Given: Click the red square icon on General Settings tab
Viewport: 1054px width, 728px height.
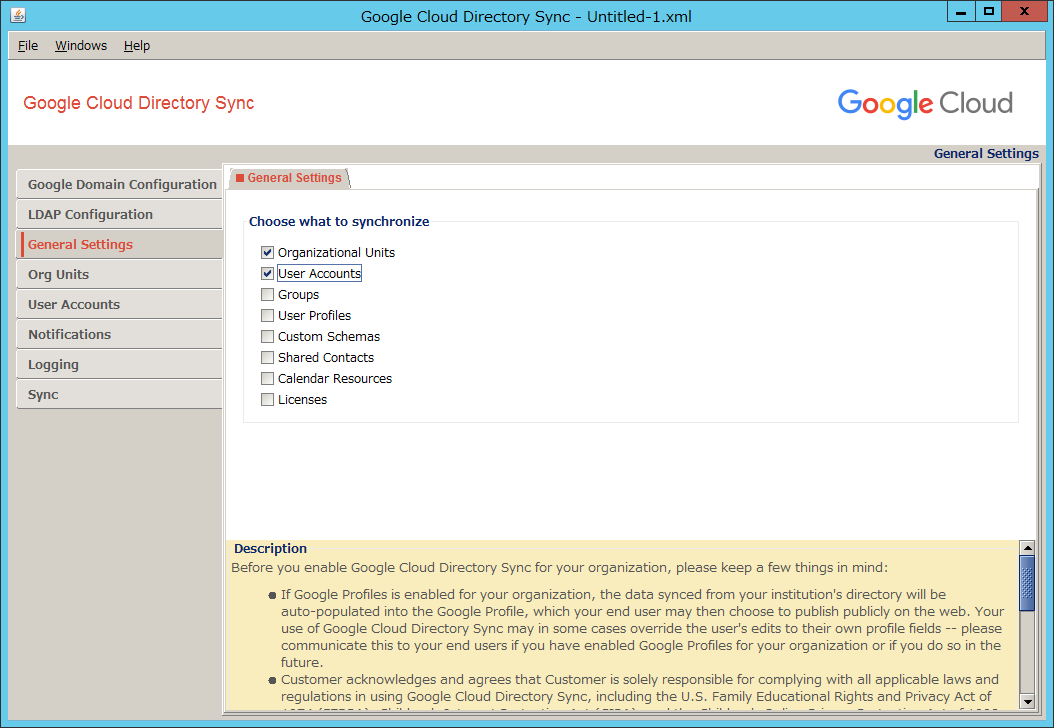Looking at the screenshot, I should [240, 177].
